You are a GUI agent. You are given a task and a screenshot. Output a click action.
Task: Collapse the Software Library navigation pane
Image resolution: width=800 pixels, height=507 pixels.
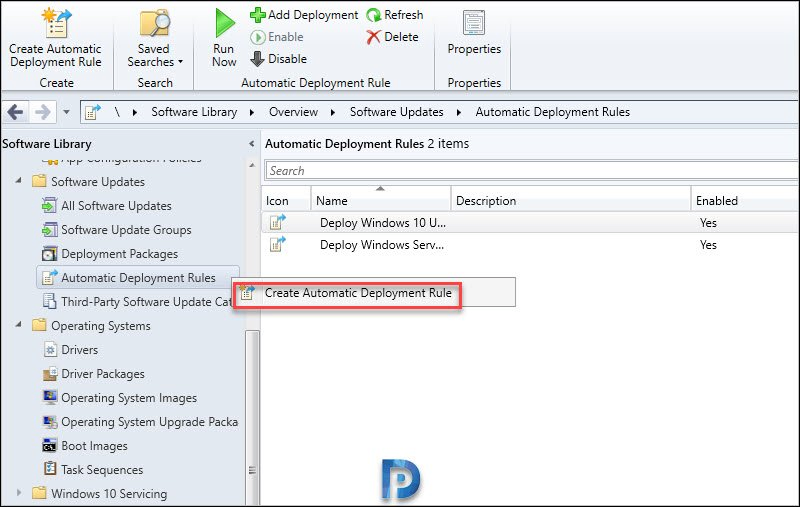(x=252, y=144)
